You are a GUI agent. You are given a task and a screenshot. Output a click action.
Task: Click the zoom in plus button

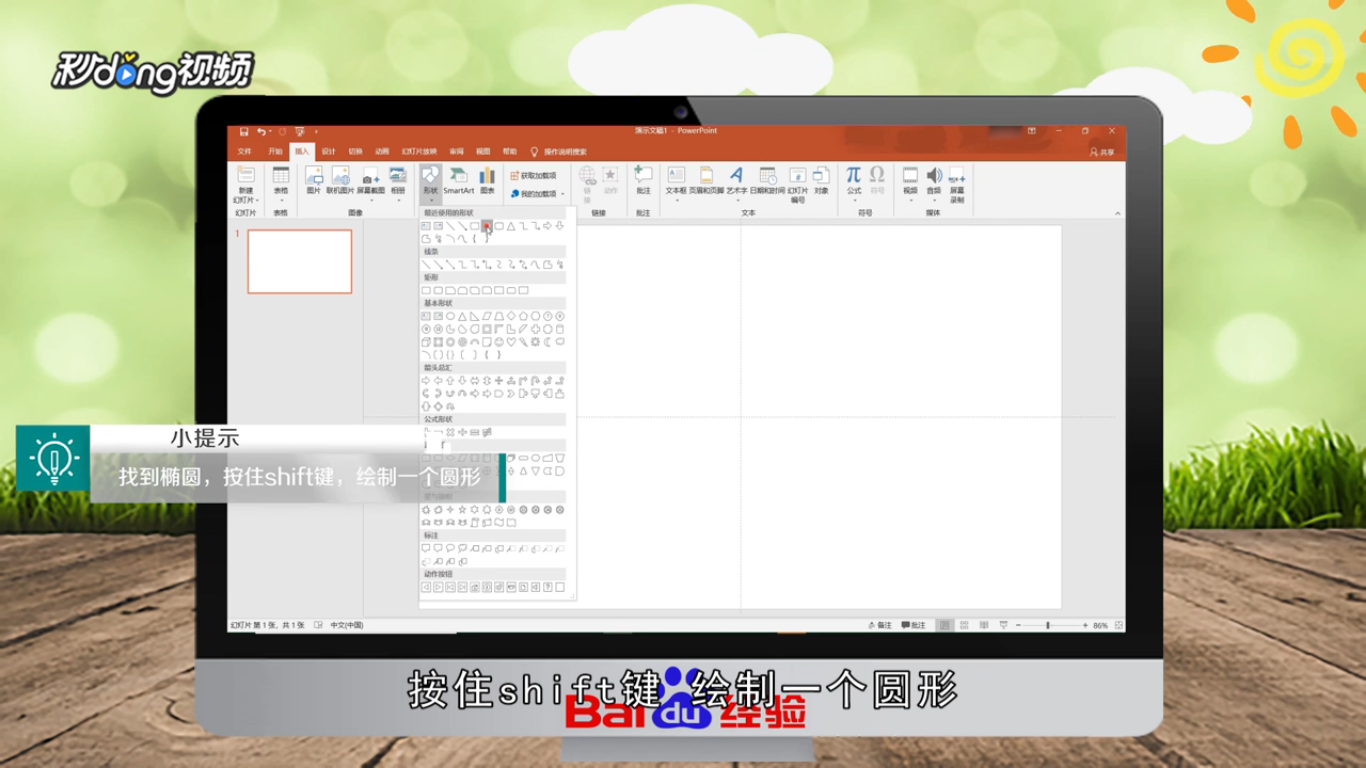pyautogui.click(x=1085, y=625)
